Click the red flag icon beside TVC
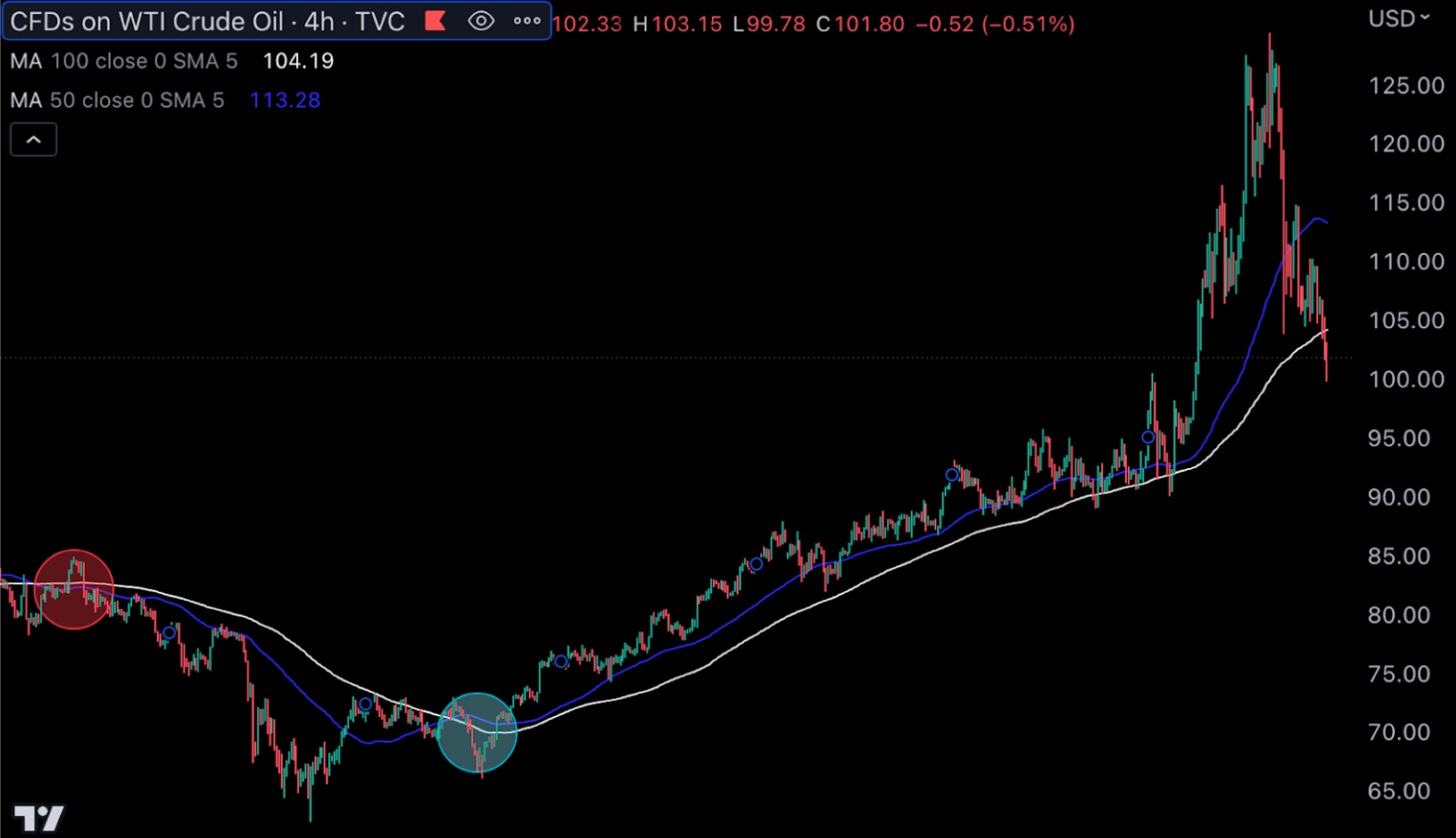The width and height of the screenshot is (1456, 838). 435,21
